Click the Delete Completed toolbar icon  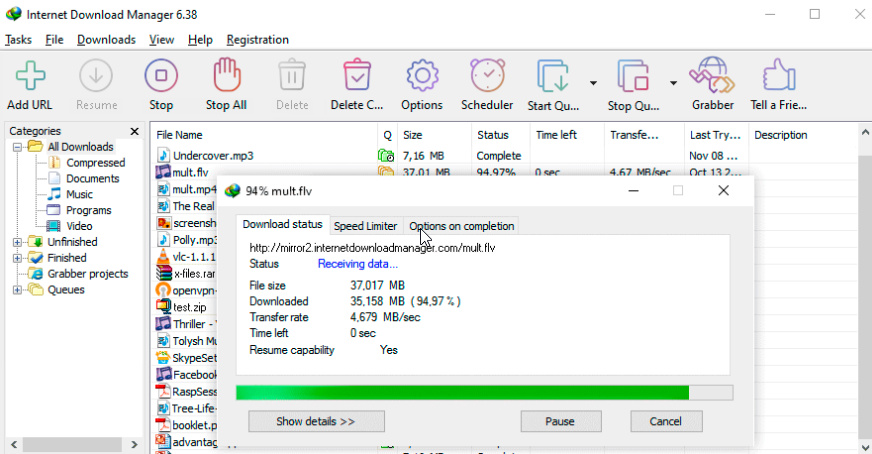356,76
